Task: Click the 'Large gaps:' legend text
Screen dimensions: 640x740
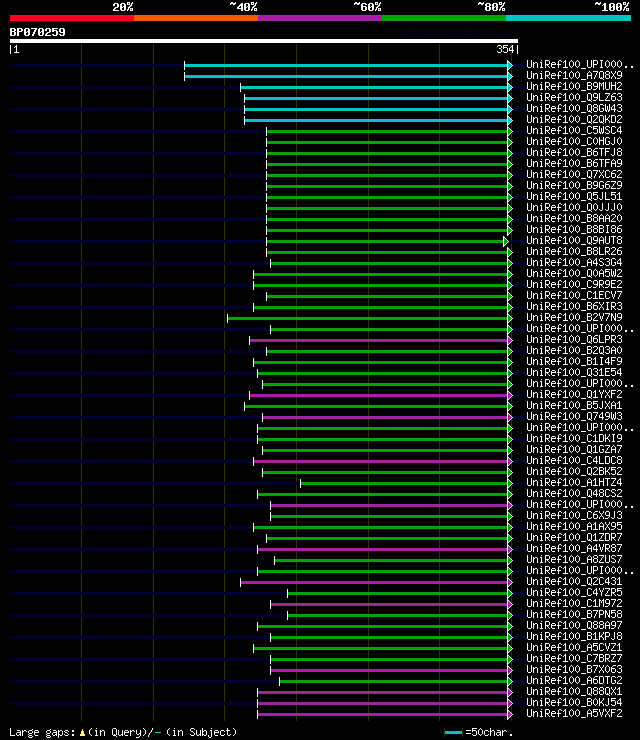Action: coord(42,732)
